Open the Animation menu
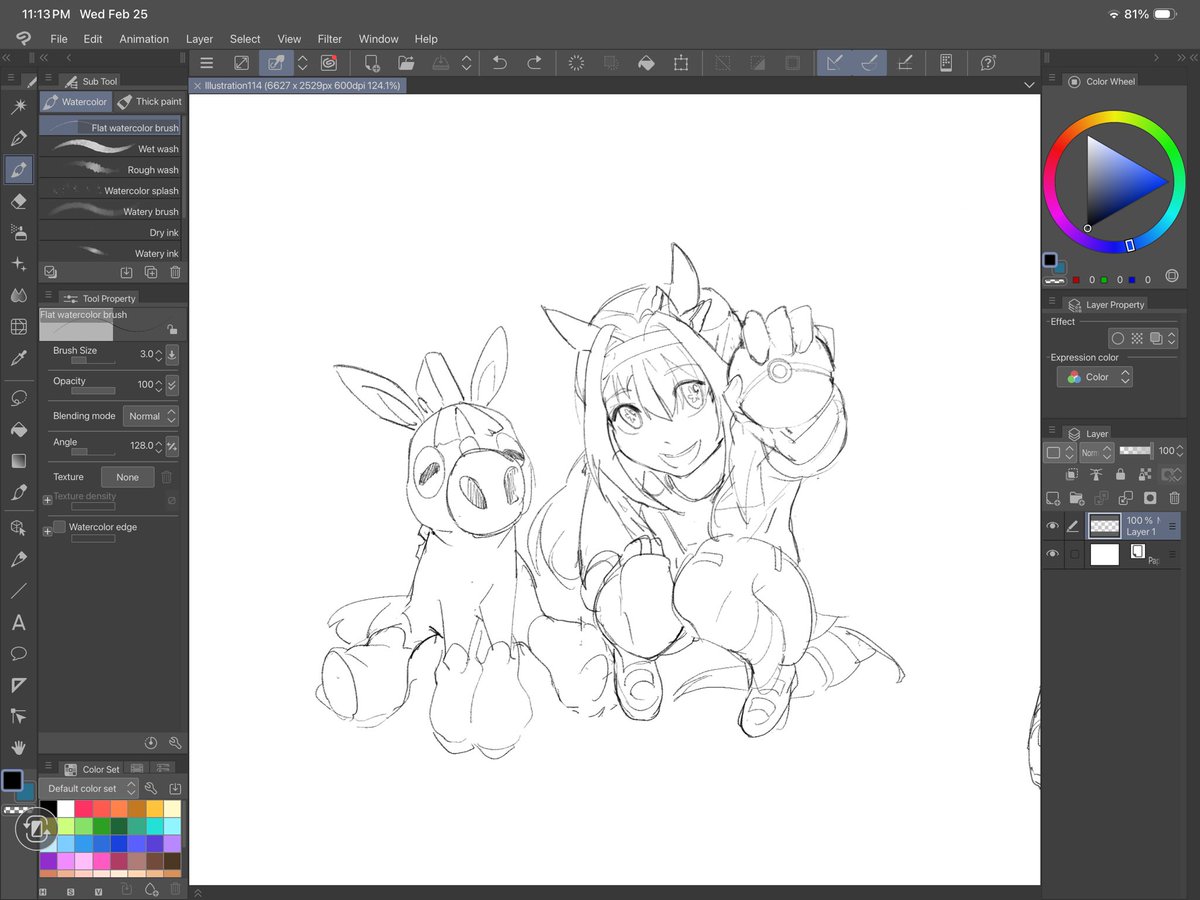This screenshot has width=1200, height=900. coord(144,39)
